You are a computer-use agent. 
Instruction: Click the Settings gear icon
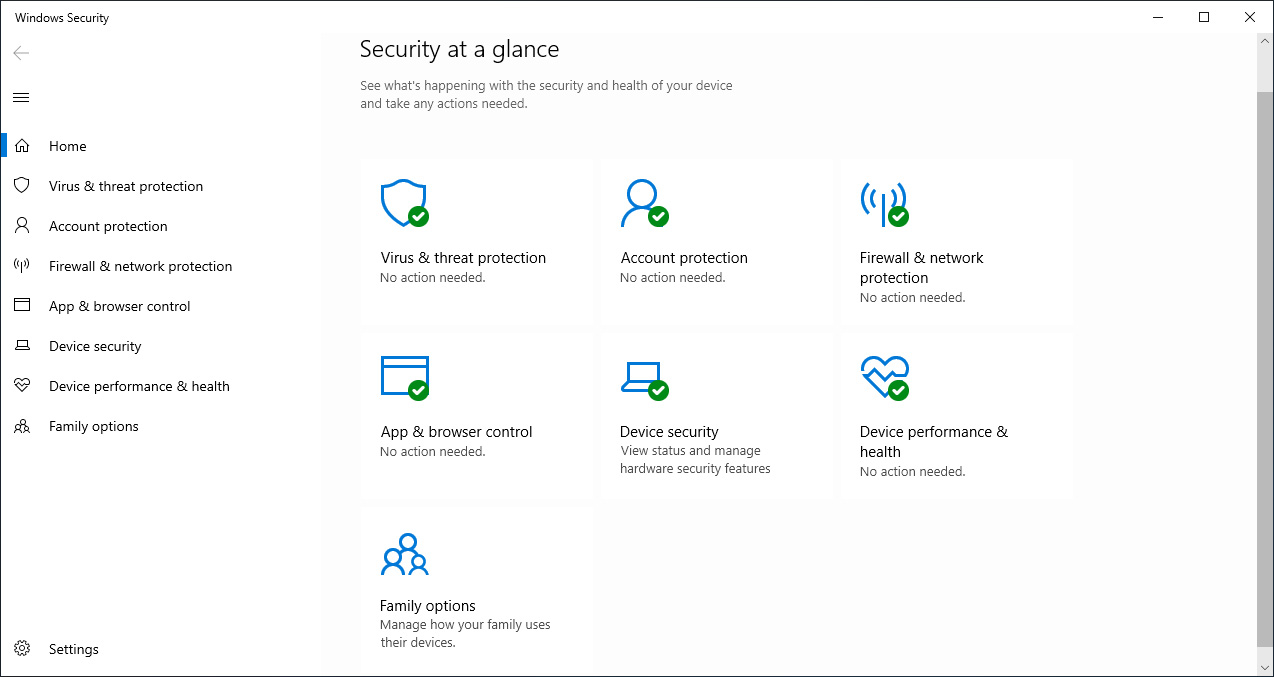click(x=22, y=649)
